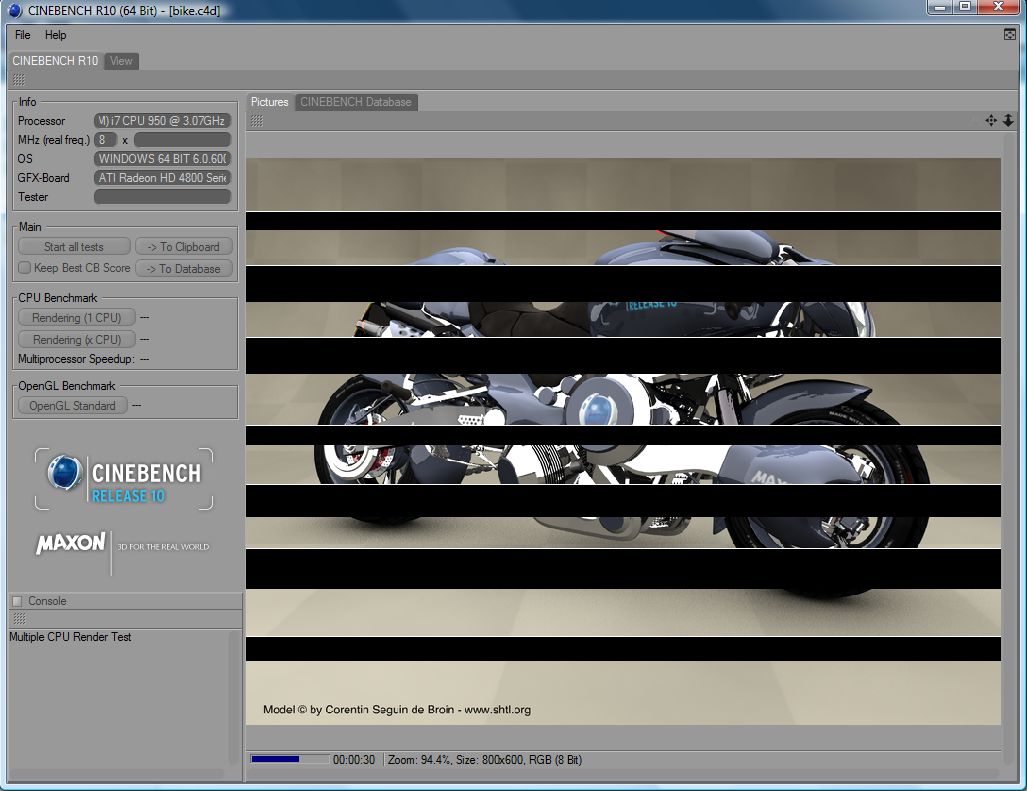Click the grip handle under Pictures tab

pyautogui.click(x=257, y=120)
